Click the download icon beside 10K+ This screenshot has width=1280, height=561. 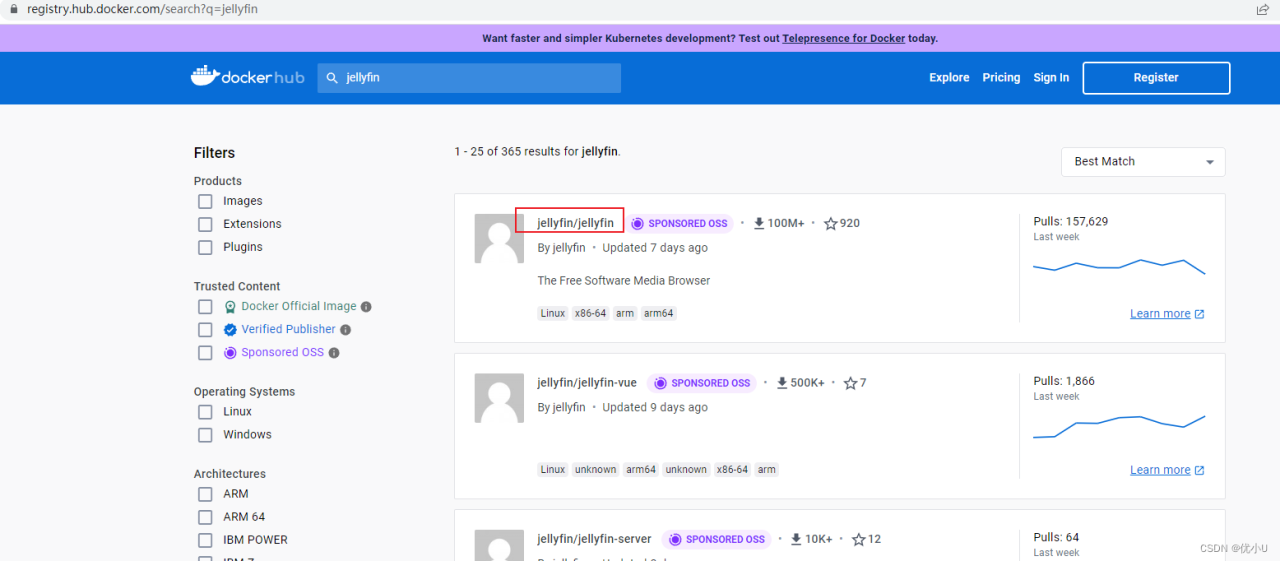[796, 539]
